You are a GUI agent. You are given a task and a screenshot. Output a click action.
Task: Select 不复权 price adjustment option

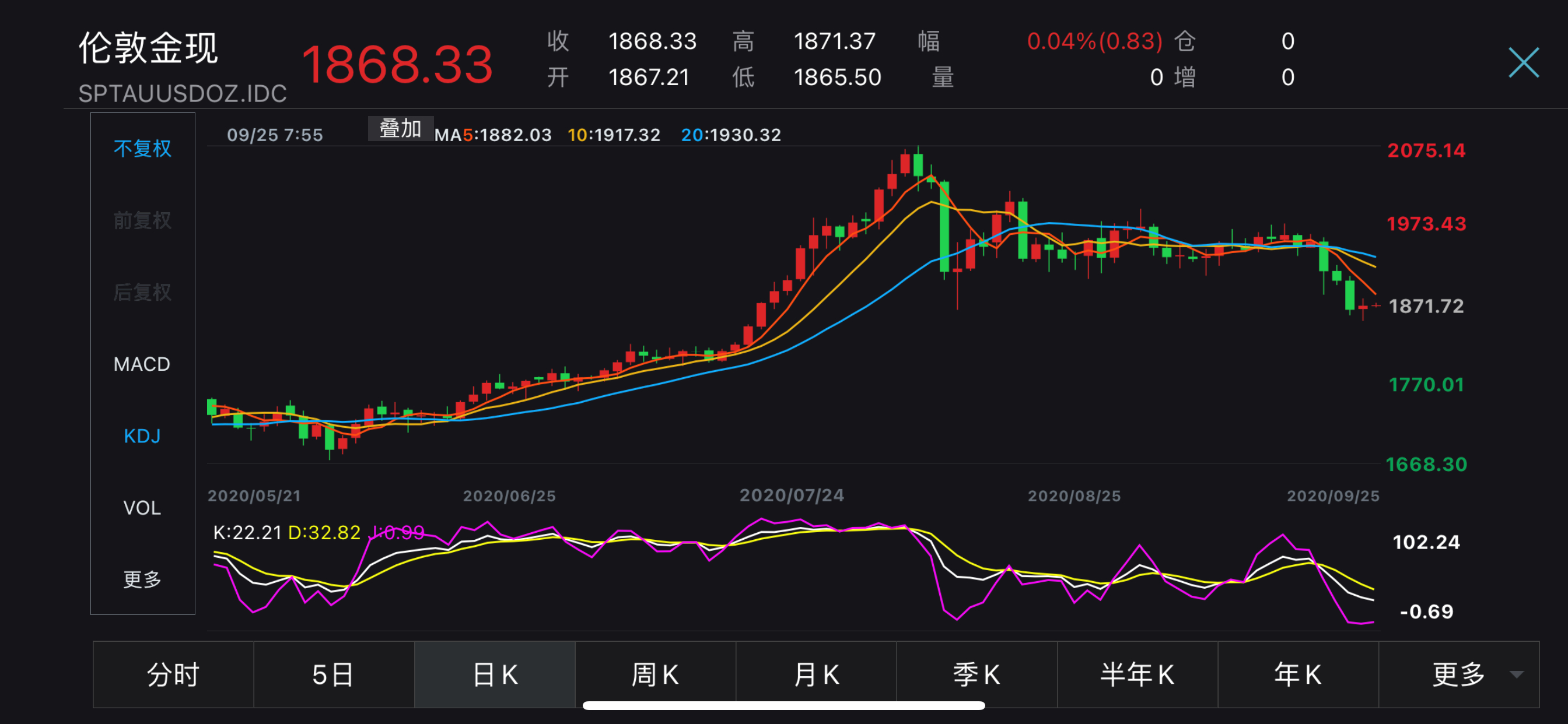(x=142, y=149)
